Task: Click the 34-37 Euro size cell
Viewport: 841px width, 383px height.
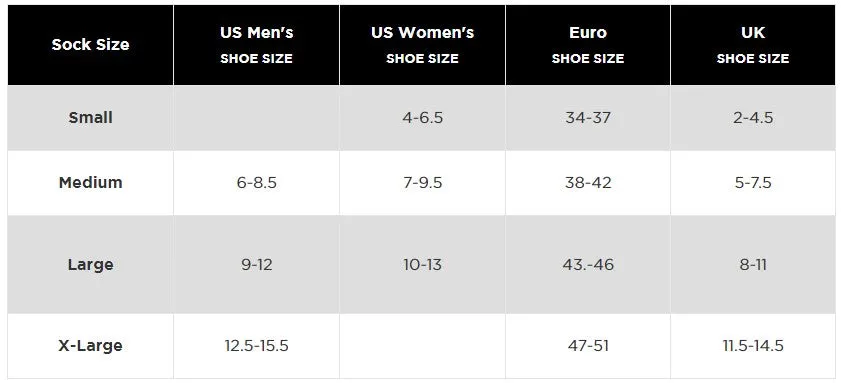Action: click(x=588, y=117)
